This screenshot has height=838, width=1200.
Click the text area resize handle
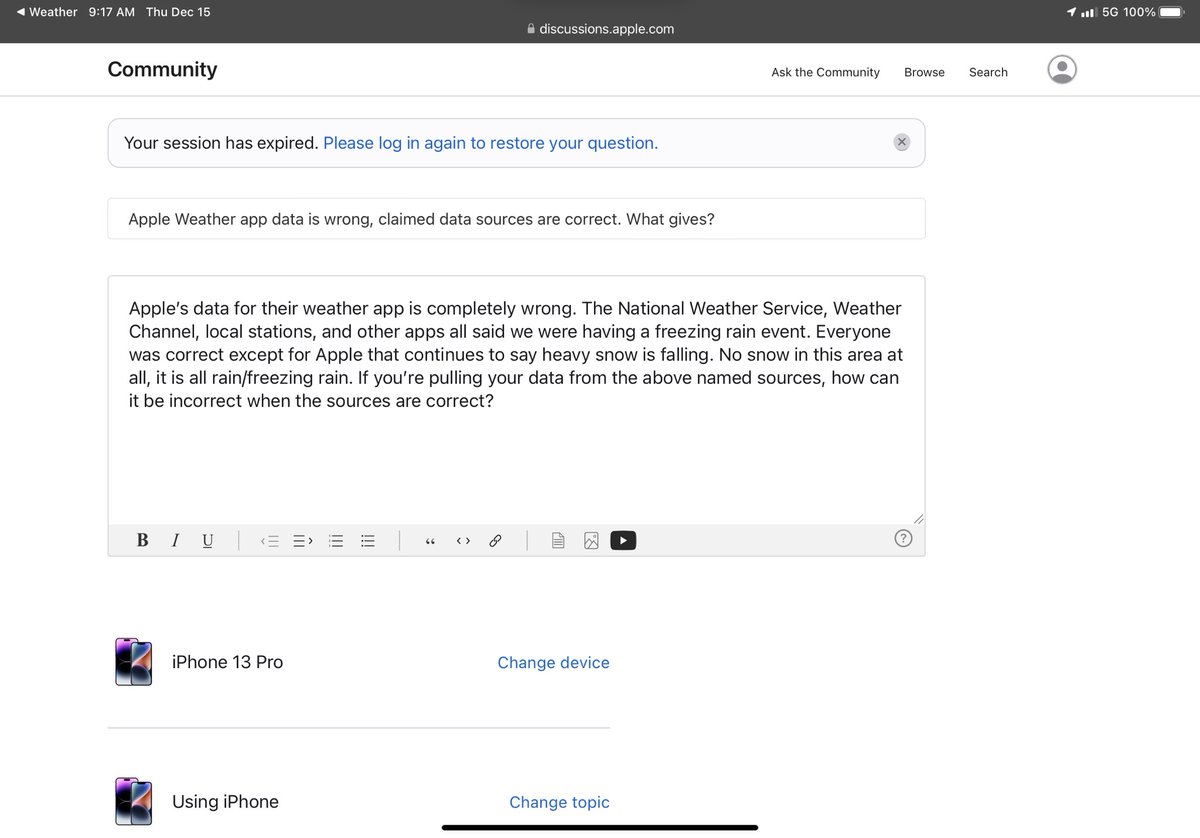pos(918,518)
